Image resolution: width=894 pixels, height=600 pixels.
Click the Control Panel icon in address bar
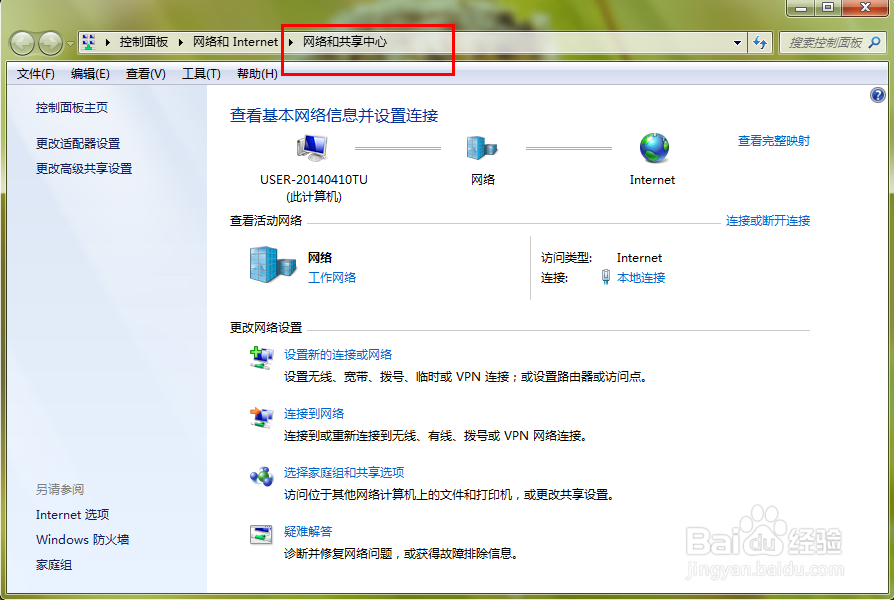click(x=88, y=42)
